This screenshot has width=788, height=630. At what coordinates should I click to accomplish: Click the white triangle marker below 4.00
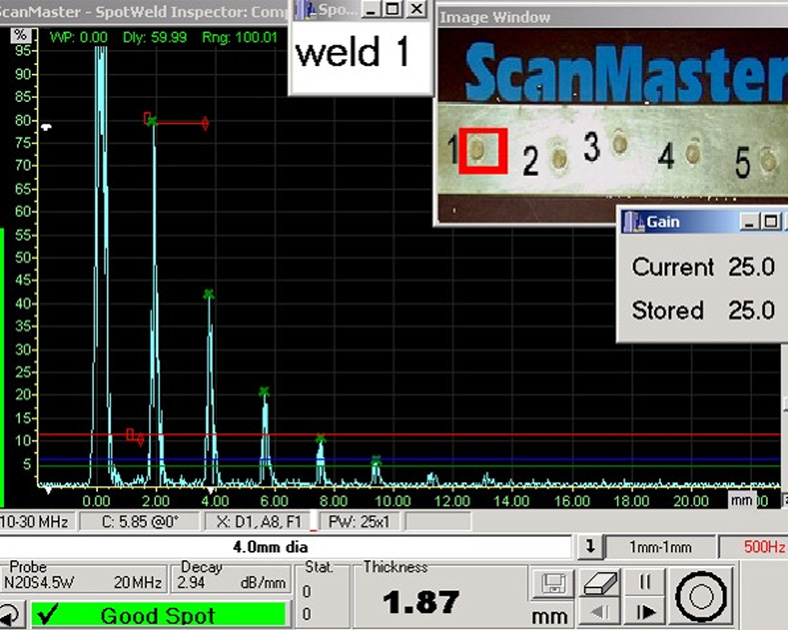pyautogui.click(x=211, y=490)
